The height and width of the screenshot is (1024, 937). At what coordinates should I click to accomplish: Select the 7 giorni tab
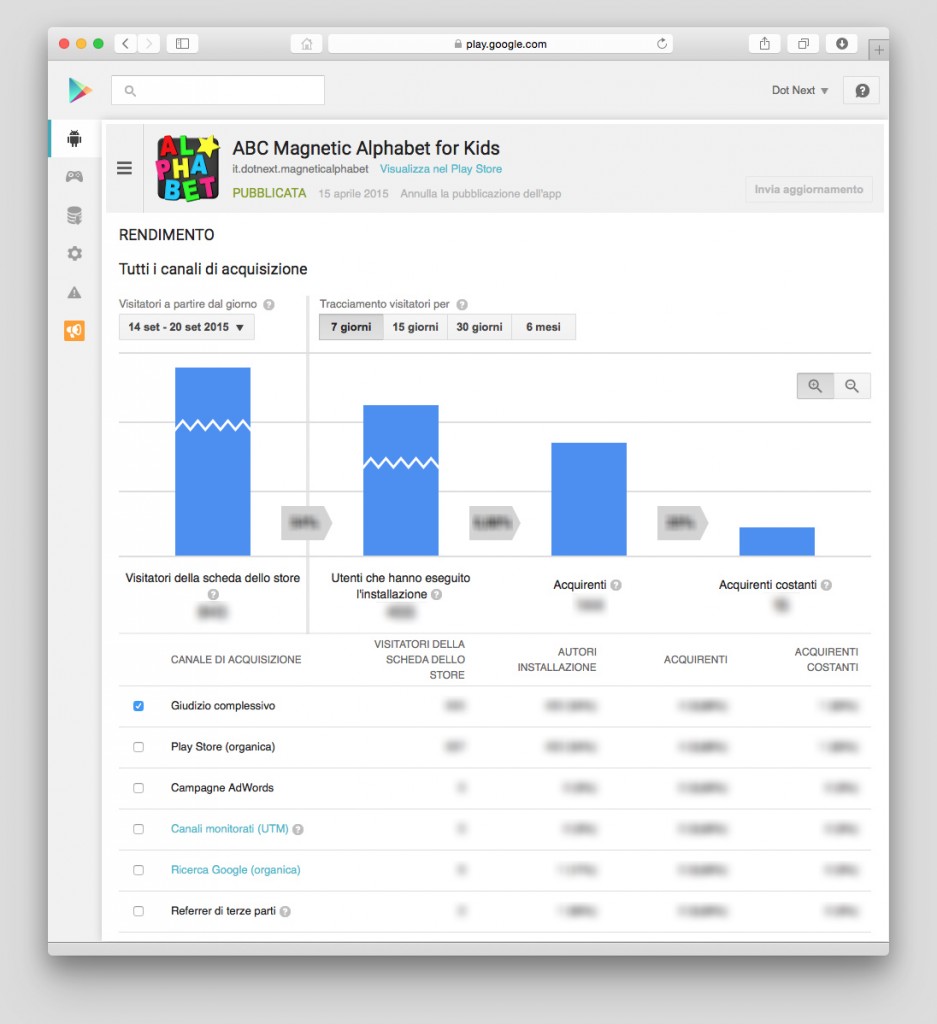point(351,327)
